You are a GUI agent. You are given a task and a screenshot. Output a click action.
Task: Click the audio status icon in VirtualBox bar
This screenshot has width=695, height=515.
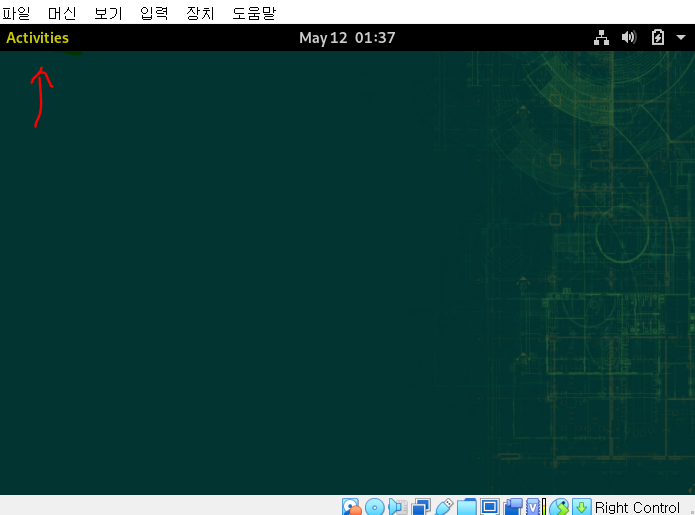pos(398,507)
